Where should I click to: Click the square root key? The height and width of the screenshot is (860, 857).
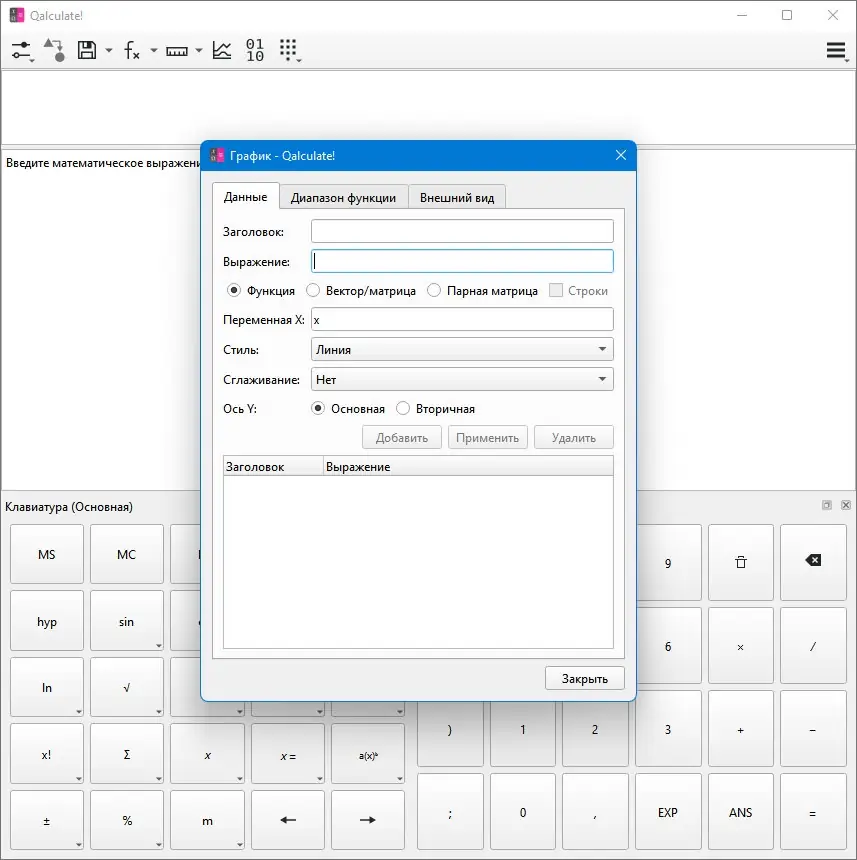point(127,687)
